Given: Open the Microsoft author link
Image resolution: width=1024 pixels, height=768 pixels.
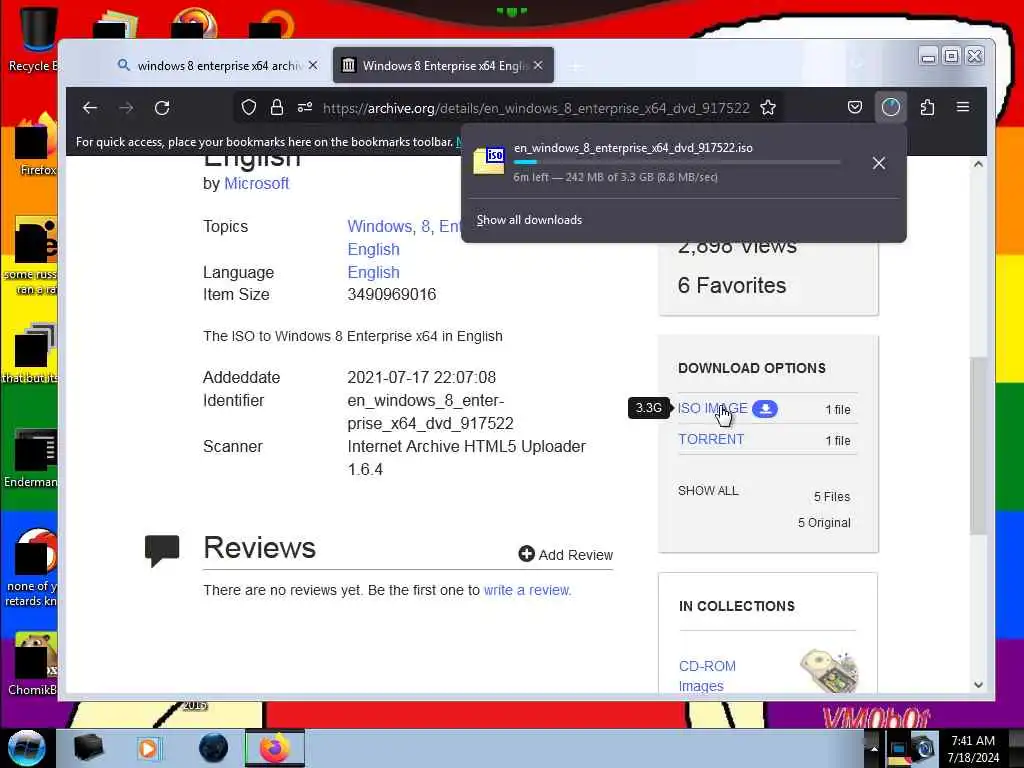Looking at the screenshot, I should (257, 184).
